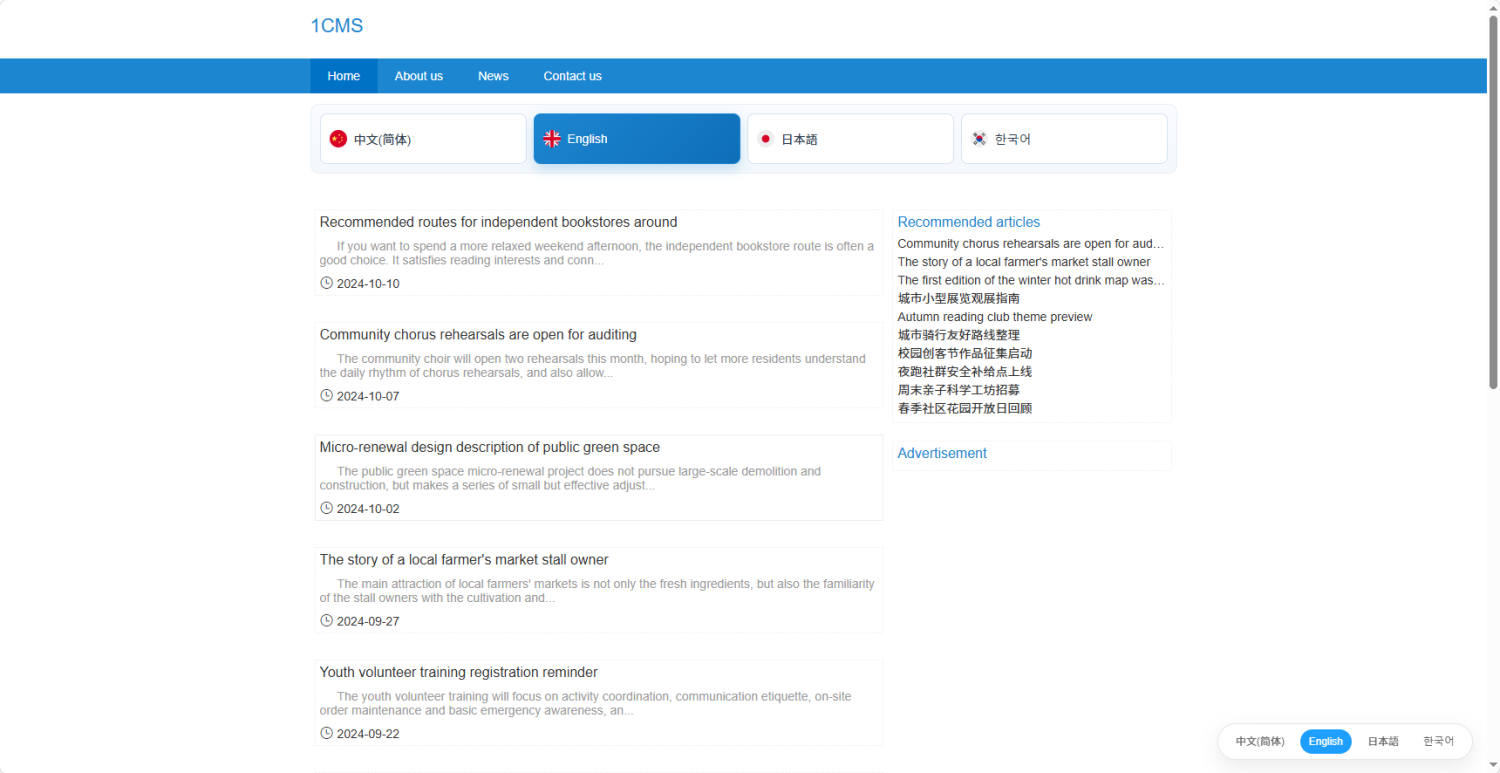Open article 'Micro-renewal design description of public green space'
1500x773 pixels.
pos(490,447)
